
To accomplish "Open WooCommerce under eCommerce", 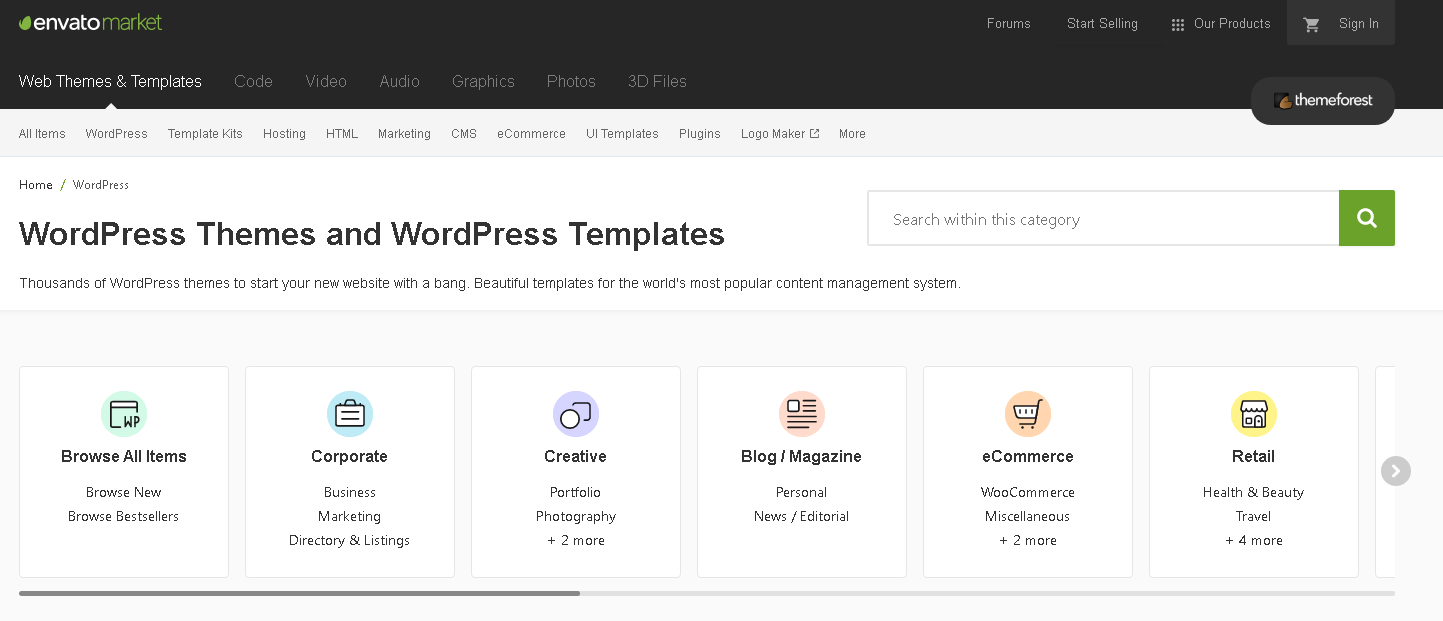I will pyautogui.click(x=1028, y=492).
